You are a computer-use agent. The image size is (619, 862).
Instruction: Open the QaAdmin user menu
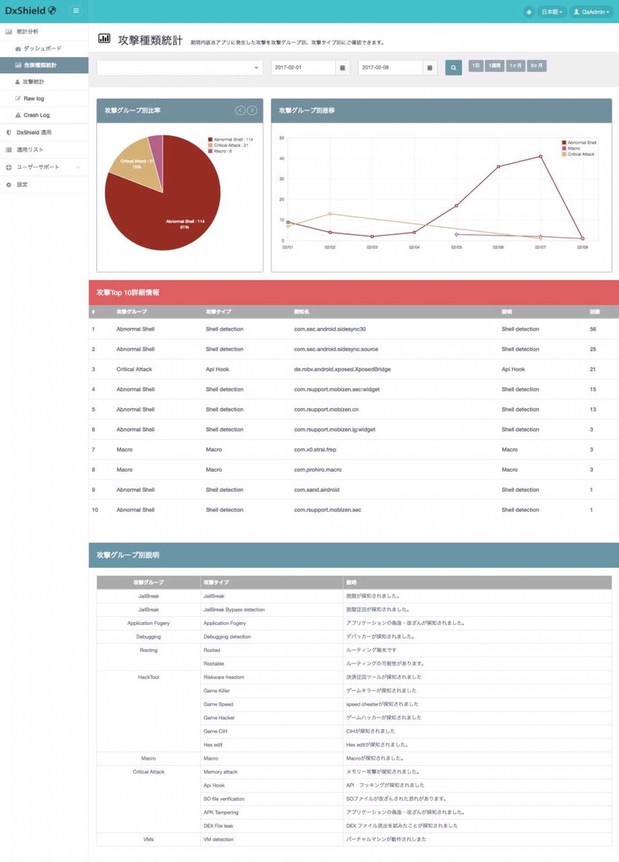[x=593, y=11]
